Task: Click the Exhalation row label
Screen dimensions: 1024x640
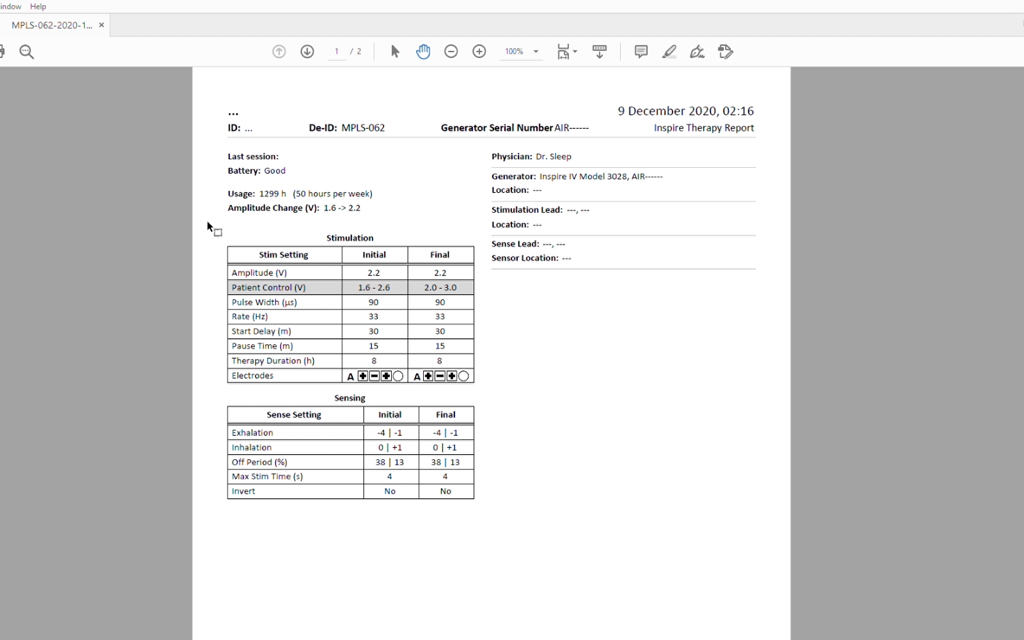Action: 252,433
